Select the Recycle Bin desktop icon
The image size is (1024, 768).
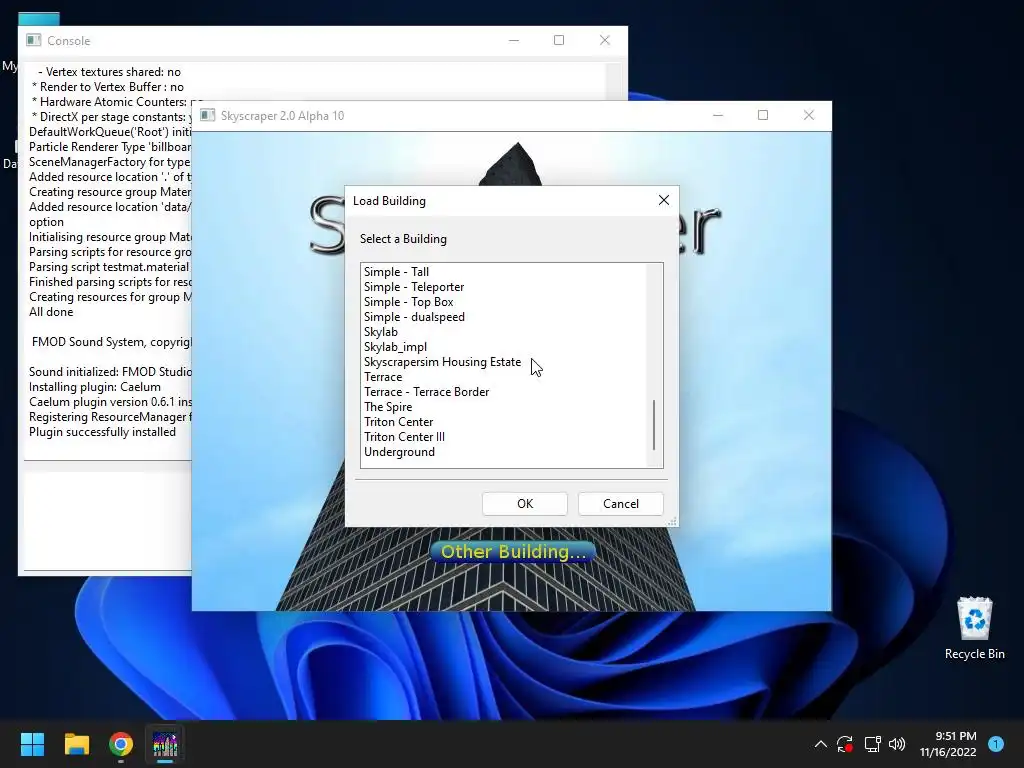[x=974, y=628]
